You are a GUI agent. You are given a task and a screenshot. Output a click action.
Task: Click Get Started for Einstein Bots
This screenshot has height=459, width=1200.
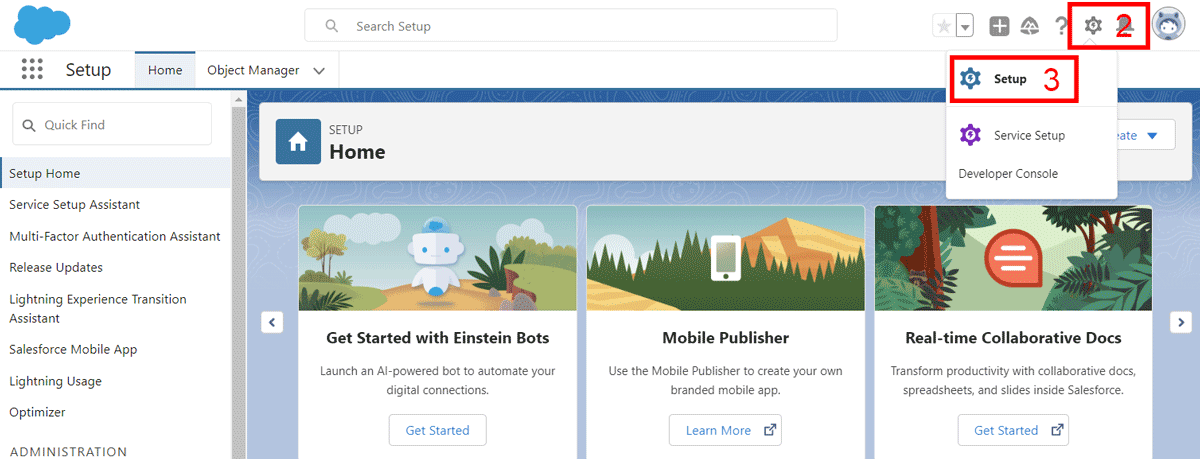tap(437, 430)
